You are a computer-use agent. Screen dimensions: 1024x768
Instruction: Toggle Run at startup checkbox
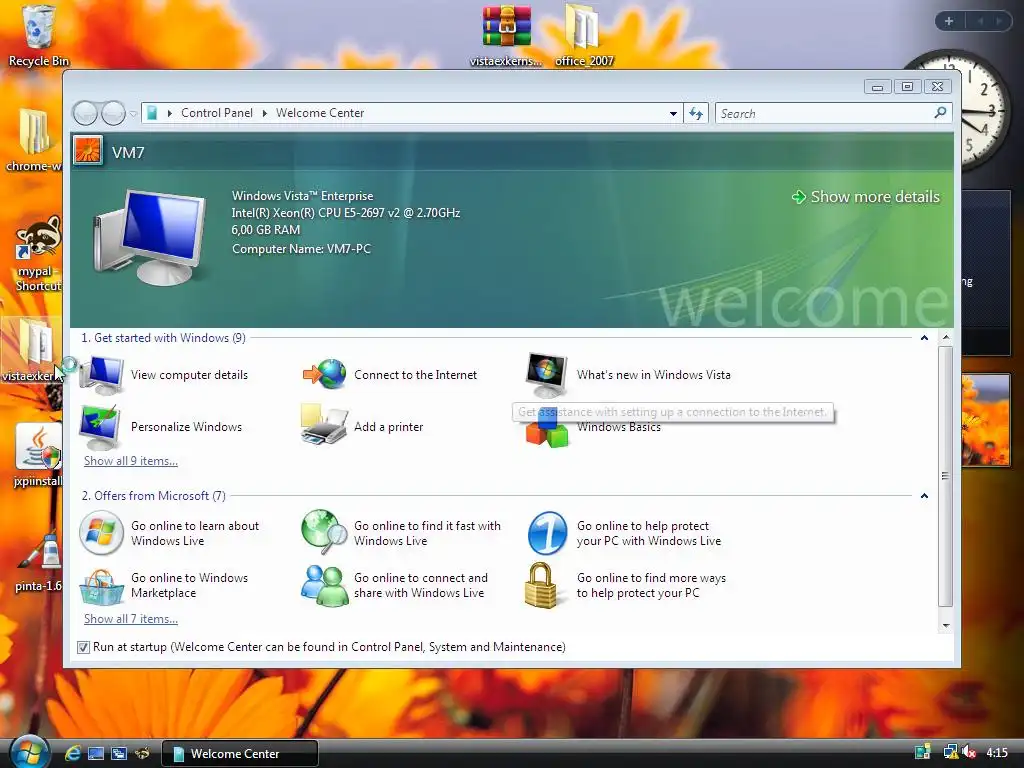pyautogui.click(x=83, y=647)
